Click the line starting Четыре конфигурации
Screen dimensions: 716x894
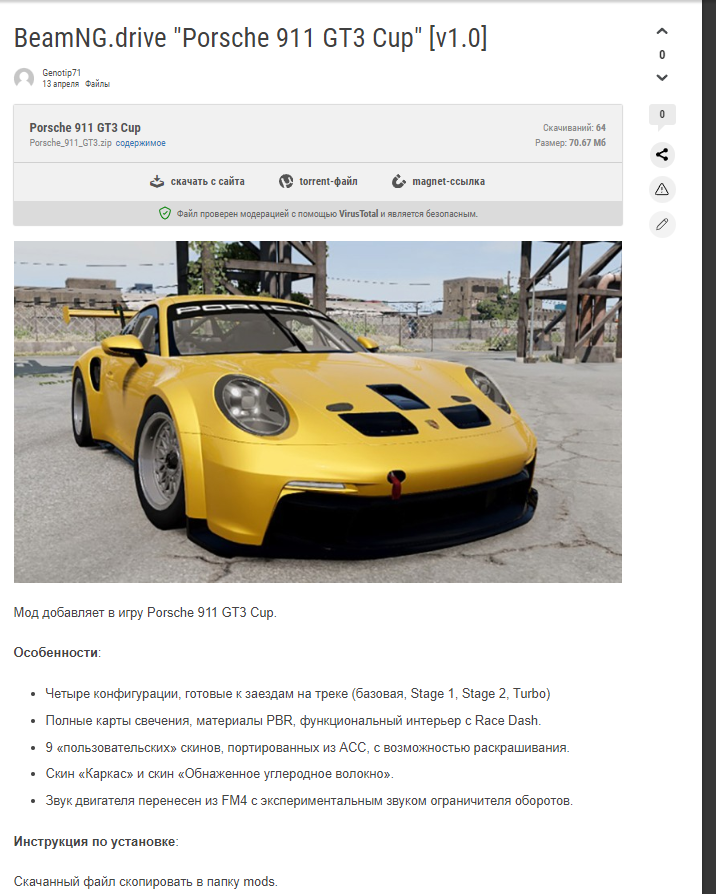[x=298, y=694]
